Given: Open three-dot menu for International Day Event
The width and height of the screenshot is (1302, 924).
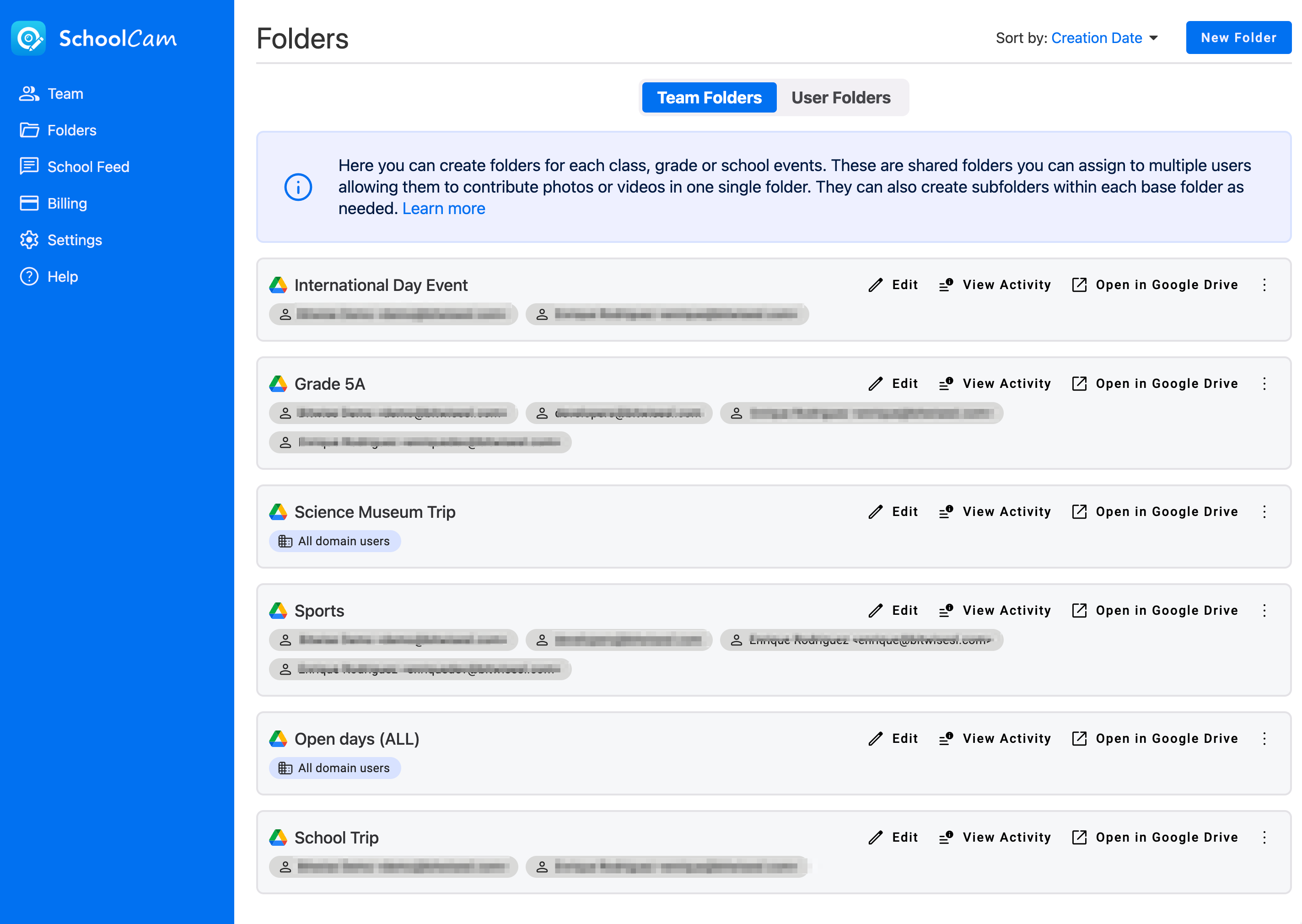Looking at the screenshot, I should [x=1264, y=285].
